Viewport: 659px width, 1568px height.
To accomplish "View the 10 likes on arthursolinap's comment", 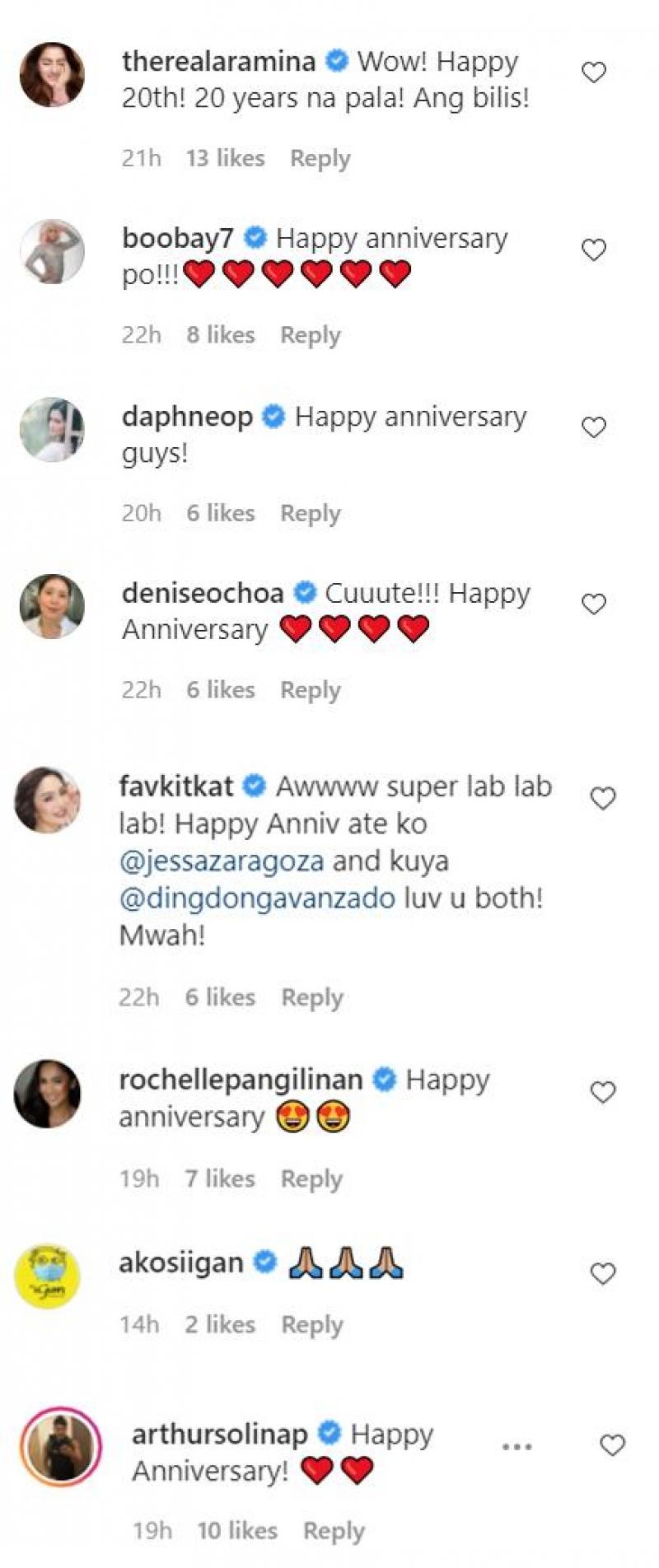I will pos(236,1531).
